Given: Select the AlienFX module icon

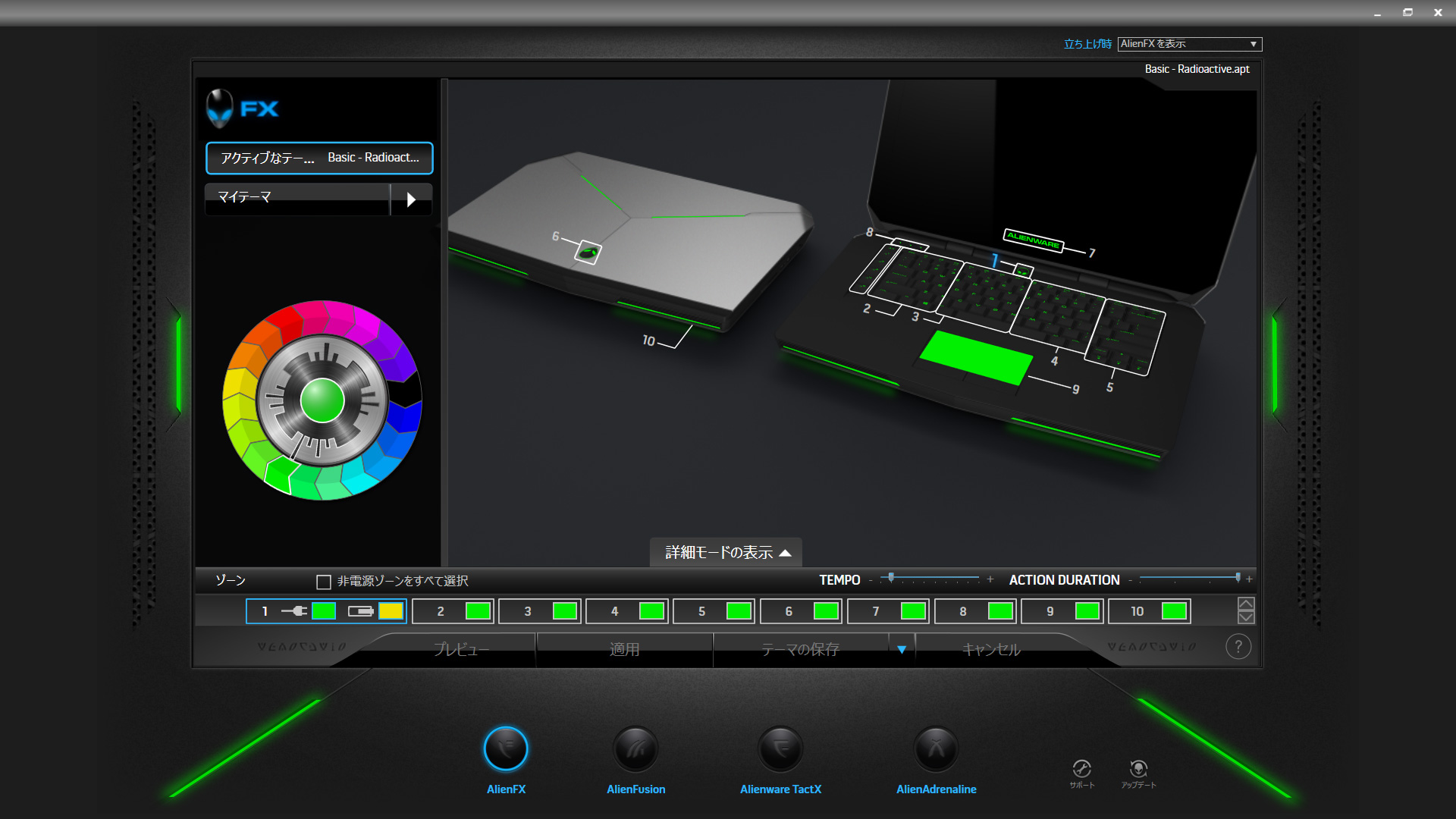Looking at the screenshot, I should 506,749.
